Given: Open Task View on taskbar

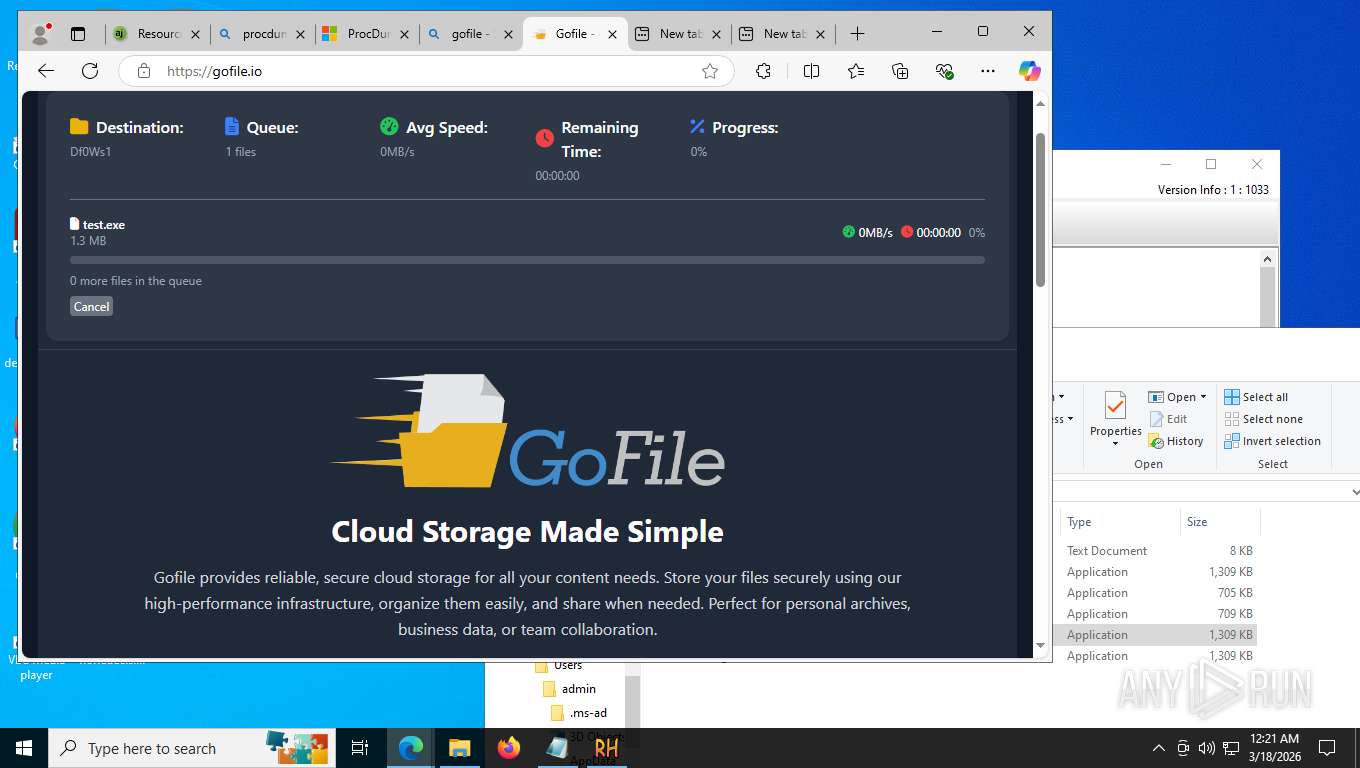Looking at the screenshot, I should 360,748.
